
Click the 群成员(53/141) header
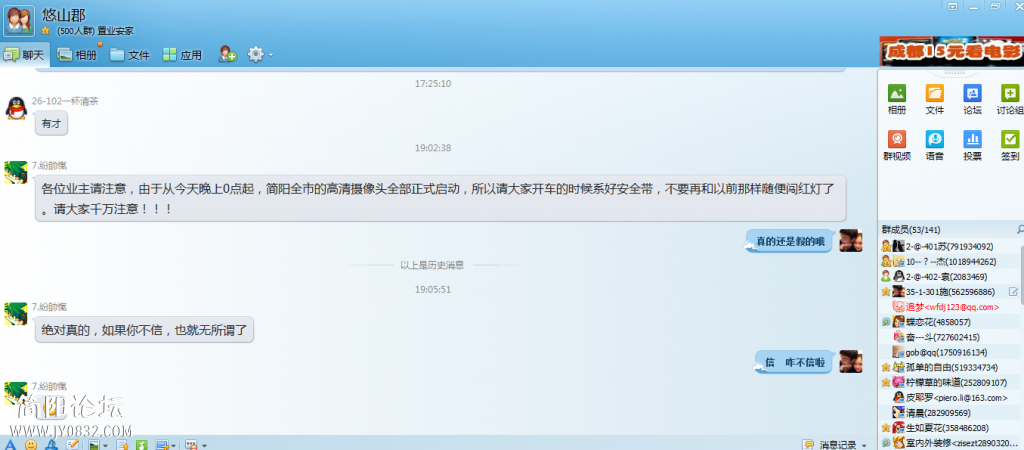point(911,229)
